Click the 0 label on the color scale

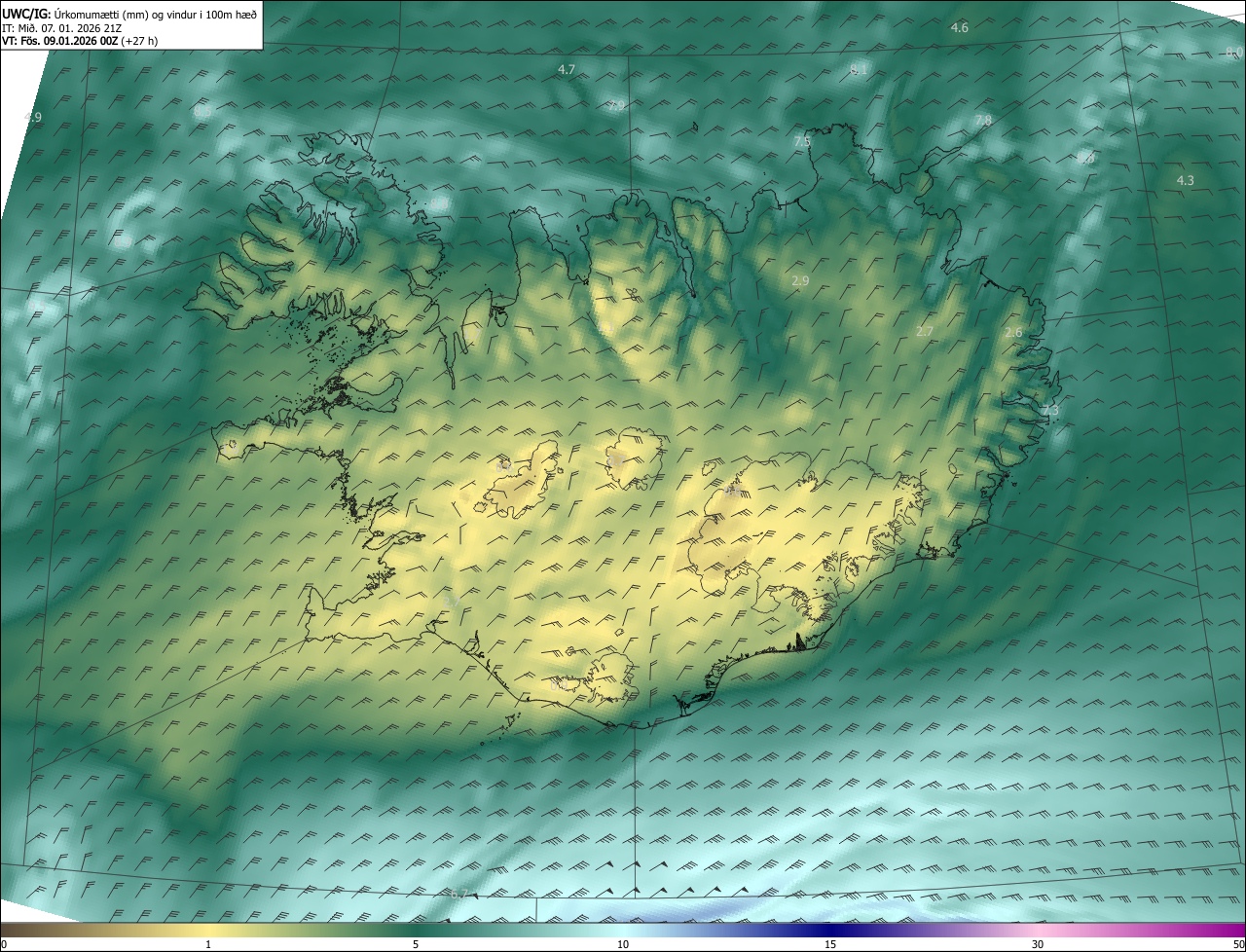(x=4, y=944)
